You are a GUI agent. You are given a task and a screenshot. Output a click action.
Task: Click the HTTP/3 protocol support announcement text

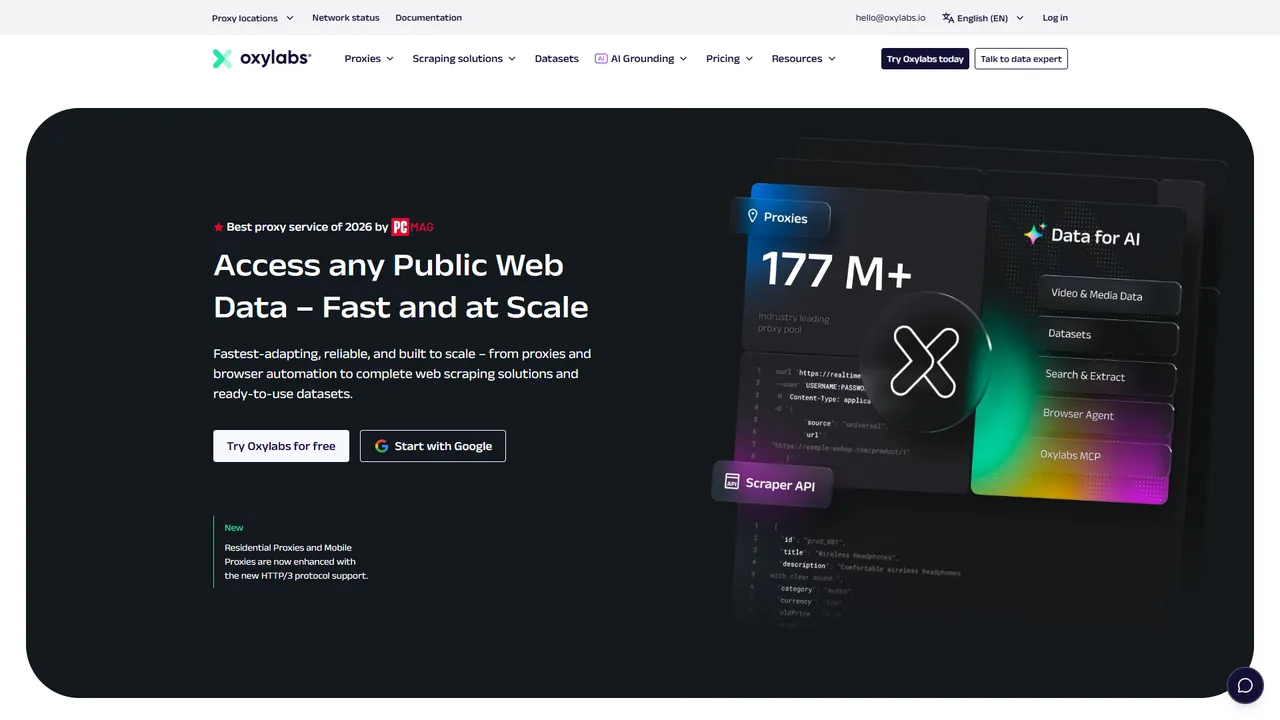tap(296, 562)
